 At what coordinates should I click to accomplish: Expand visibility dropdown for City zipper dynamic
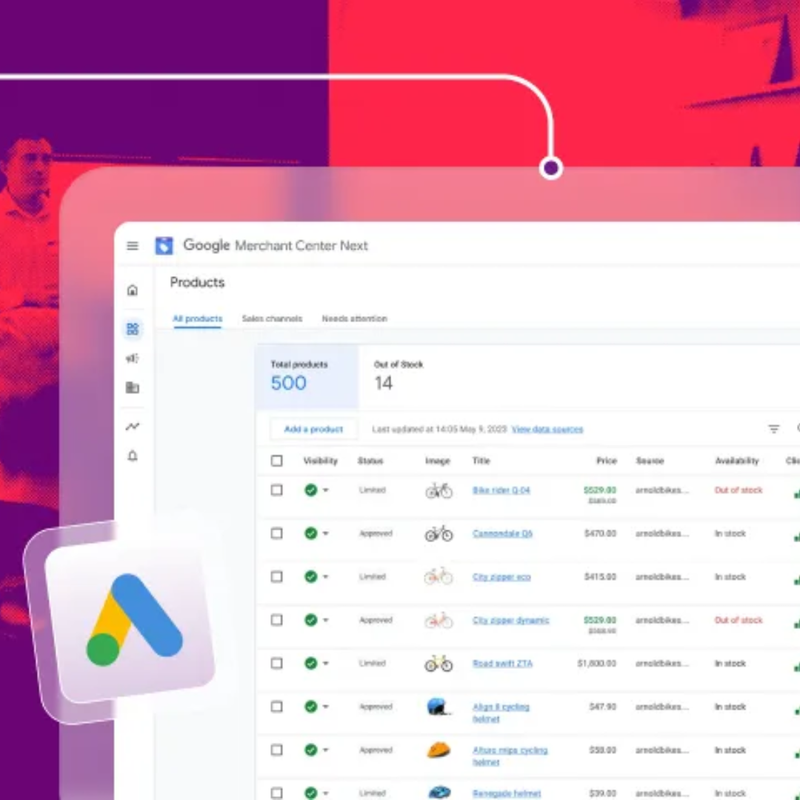(x=326, y=620)
